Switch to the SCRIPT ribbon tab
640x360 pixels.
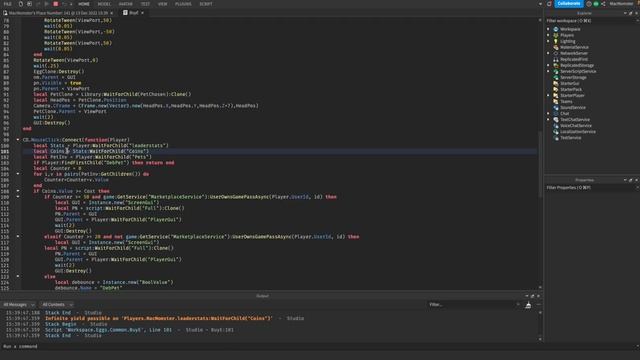206,4
